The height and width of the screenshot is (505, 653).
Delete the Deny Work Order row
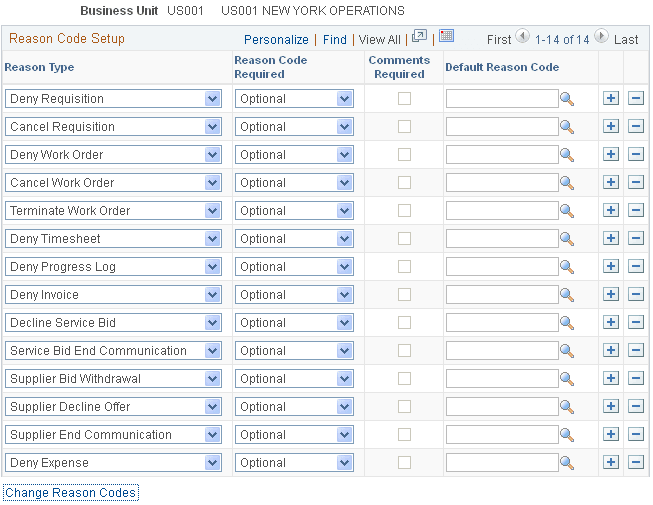point(635,155)
